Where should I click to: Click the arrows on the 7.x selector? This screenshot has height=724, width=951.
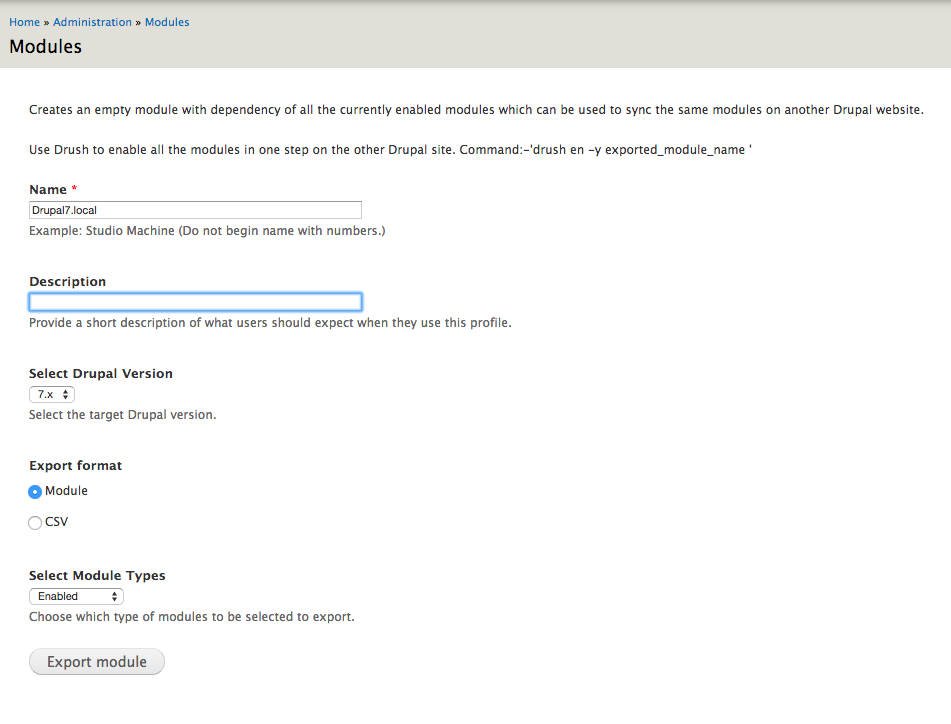(x=66, y=395)
